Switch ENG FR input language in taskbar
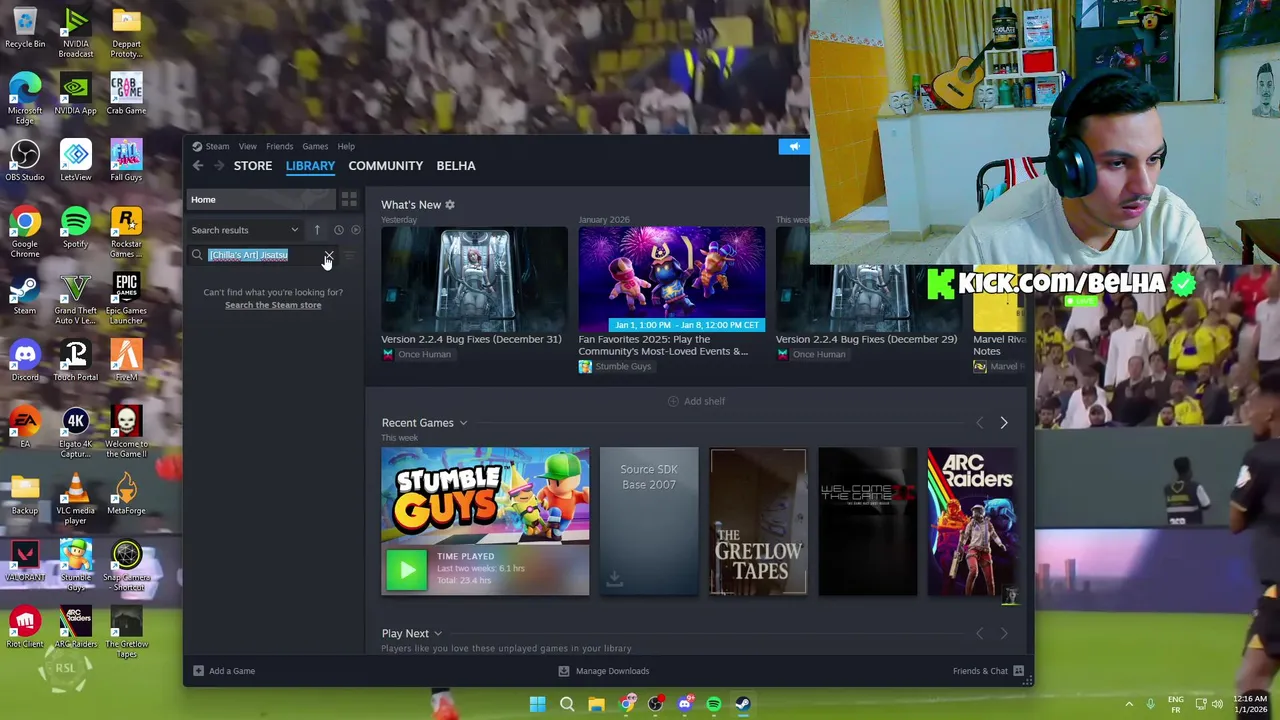This screenshot has width=1280, height=720. (1175, 704)
